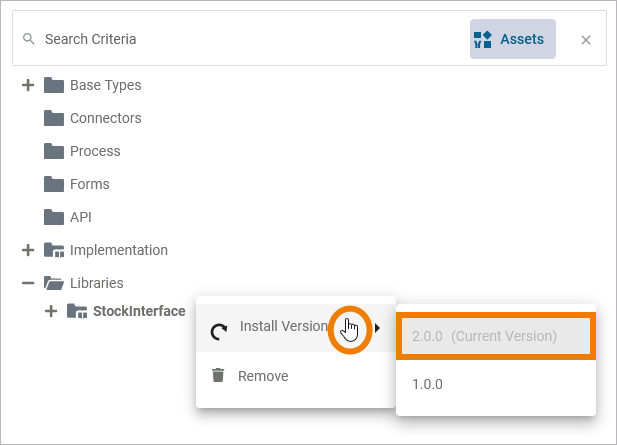This screenshot has width=617, height=445.
Task: Collapse the Libraries node
Action: click(28, 283)
